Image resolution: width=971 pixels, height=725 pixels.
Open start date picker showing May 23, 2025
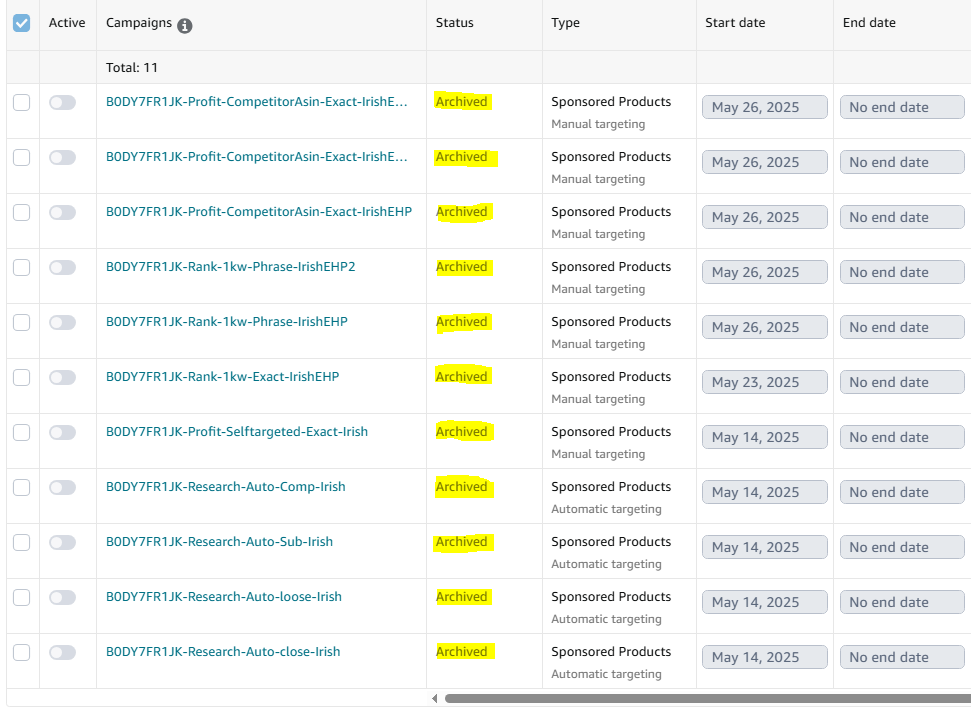point(764,382)
